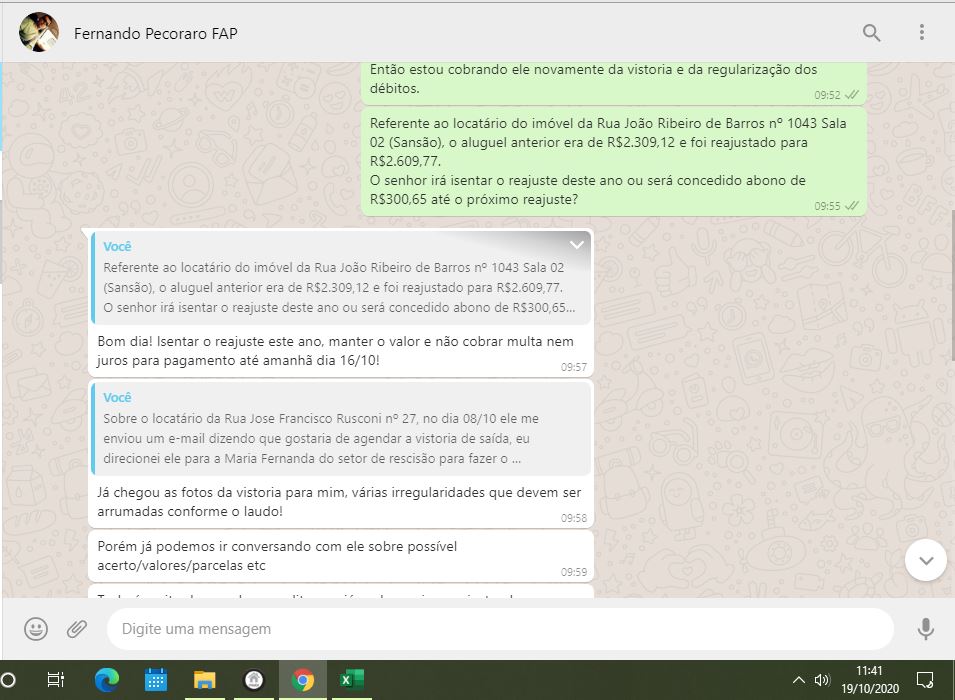Screen dimensions: 955x700
Task: Click the attach file paperclip icon
Action: pyautogui.click(x=77, y=629)
